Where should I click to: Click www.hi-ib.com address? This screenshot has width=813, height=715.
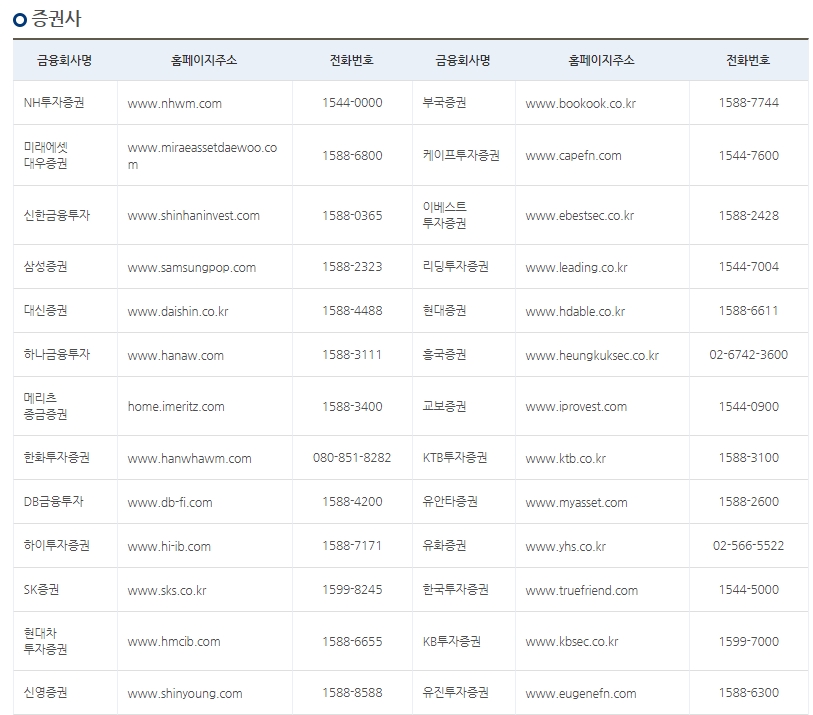coord(169,547)
